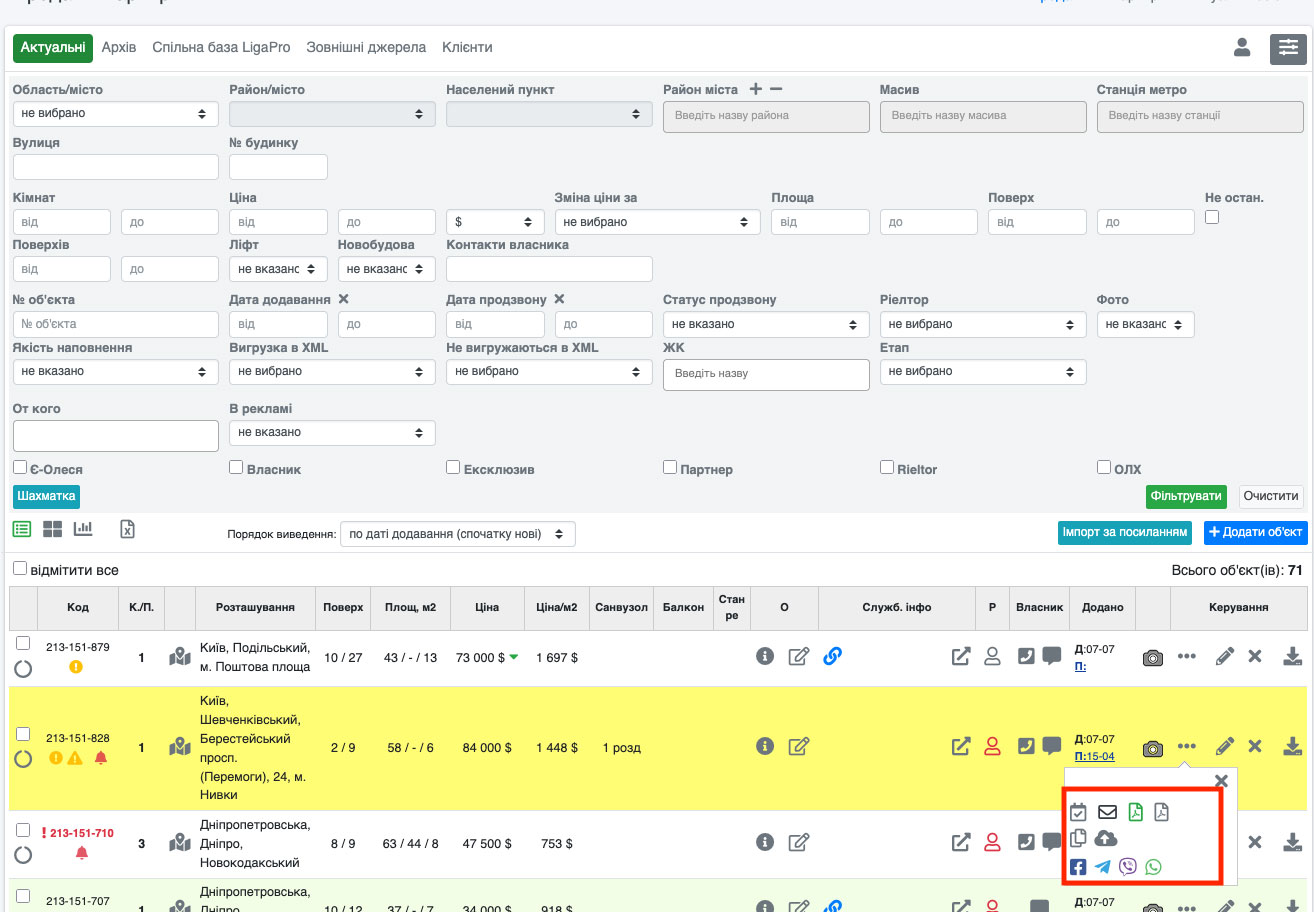Click the Facebook share icon
Screen dimensions: 1314x912
point(1078,867)
